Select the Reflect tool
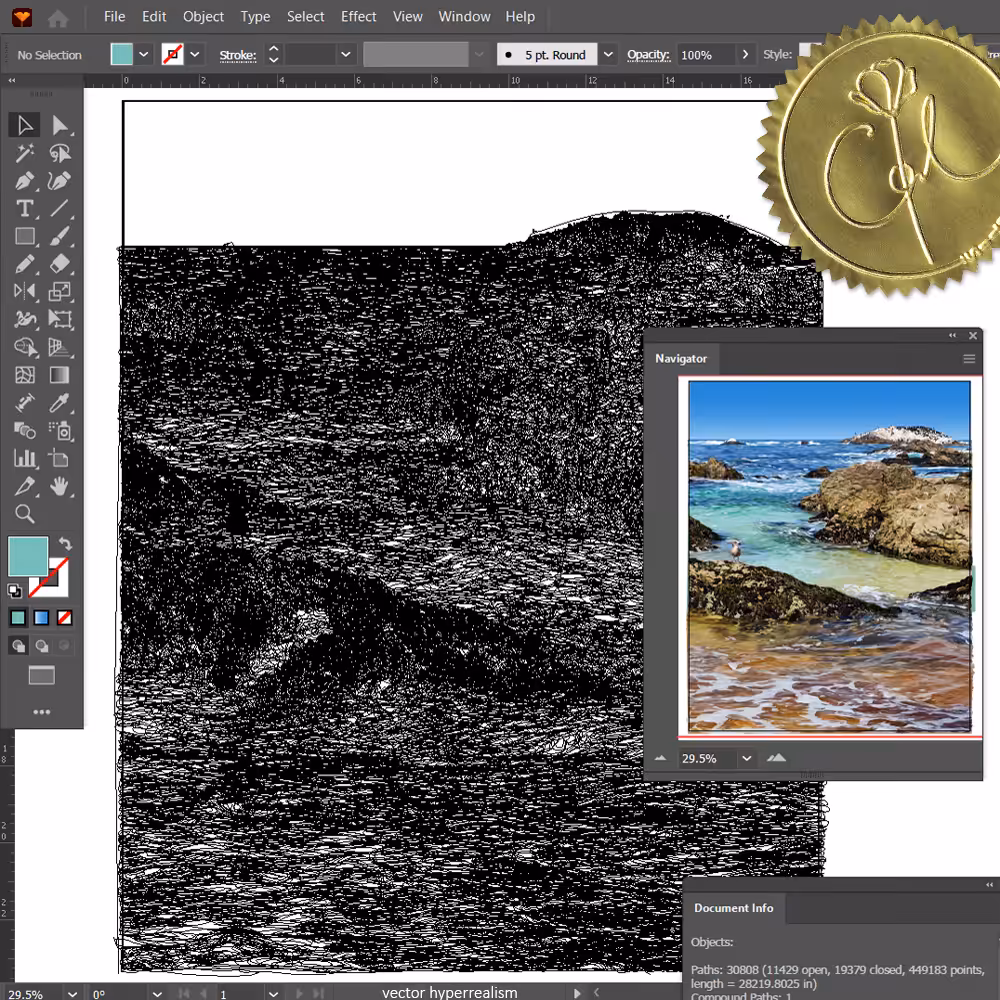The image size is (1000, 1000). click(24, 291)
